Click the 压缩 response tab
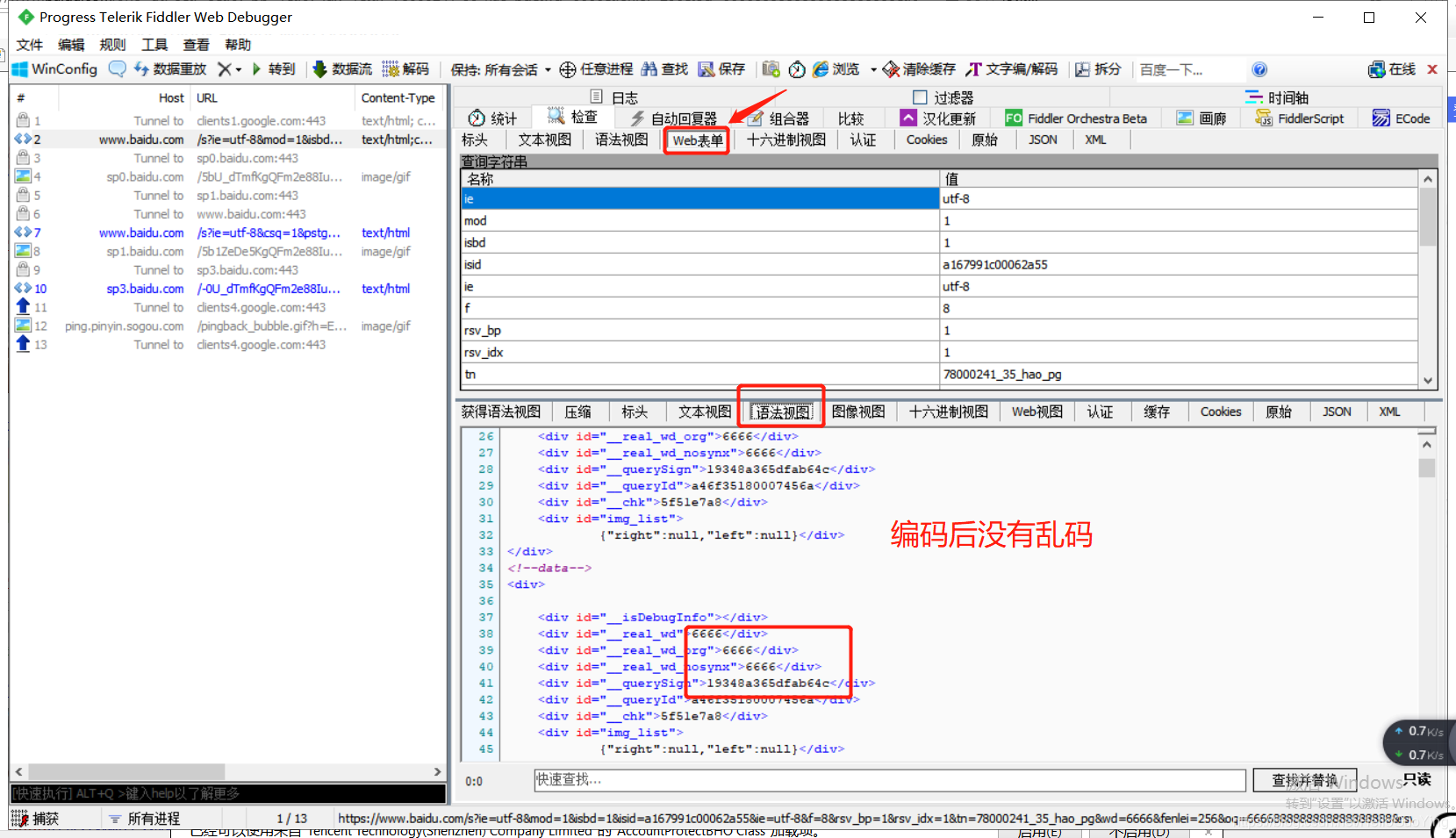 578,412
